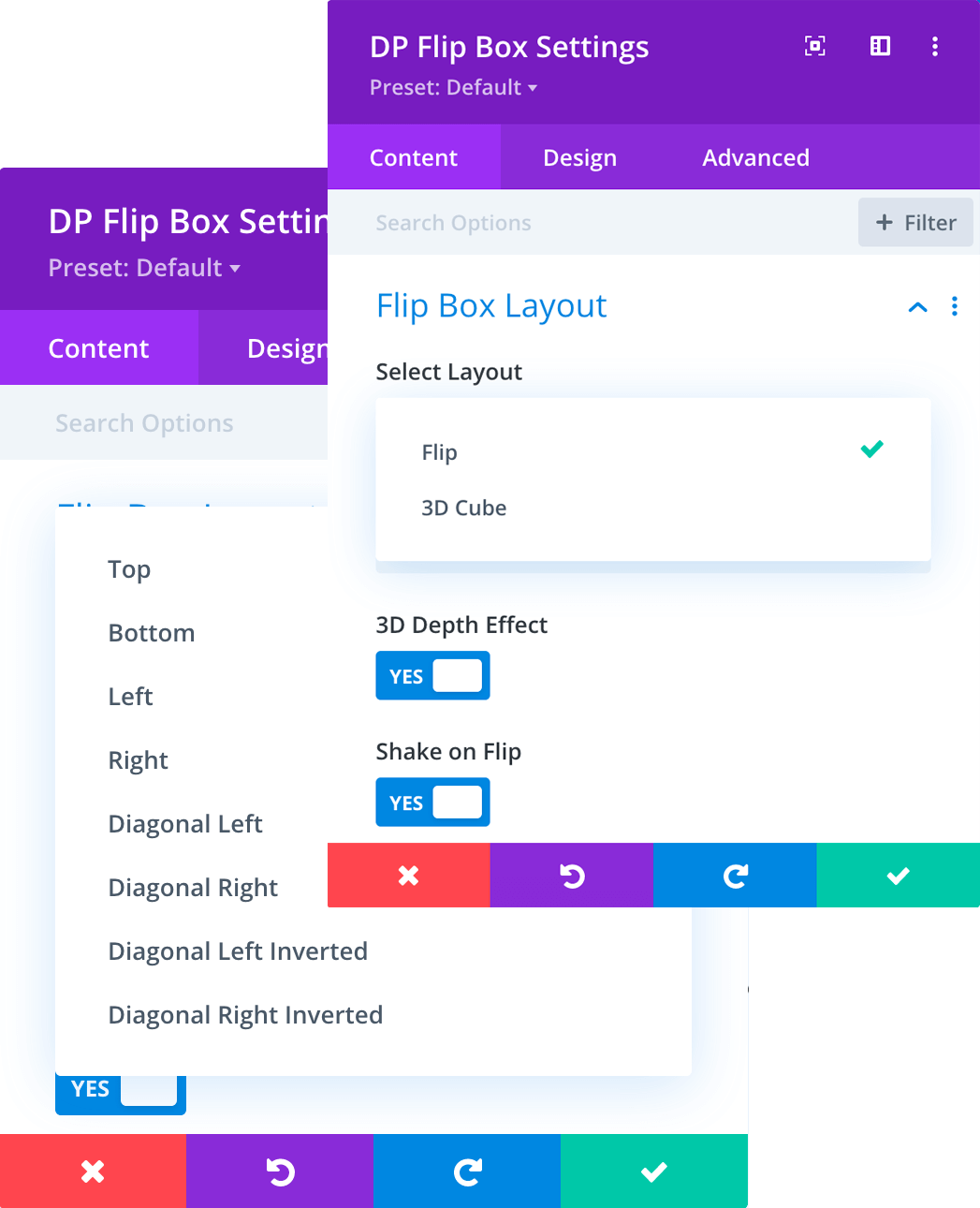The width and height of the screenshot is (980, 1208).
Task: Save with green checkmark in front panel
Action: pyautogui.click(x=899, y=876)
